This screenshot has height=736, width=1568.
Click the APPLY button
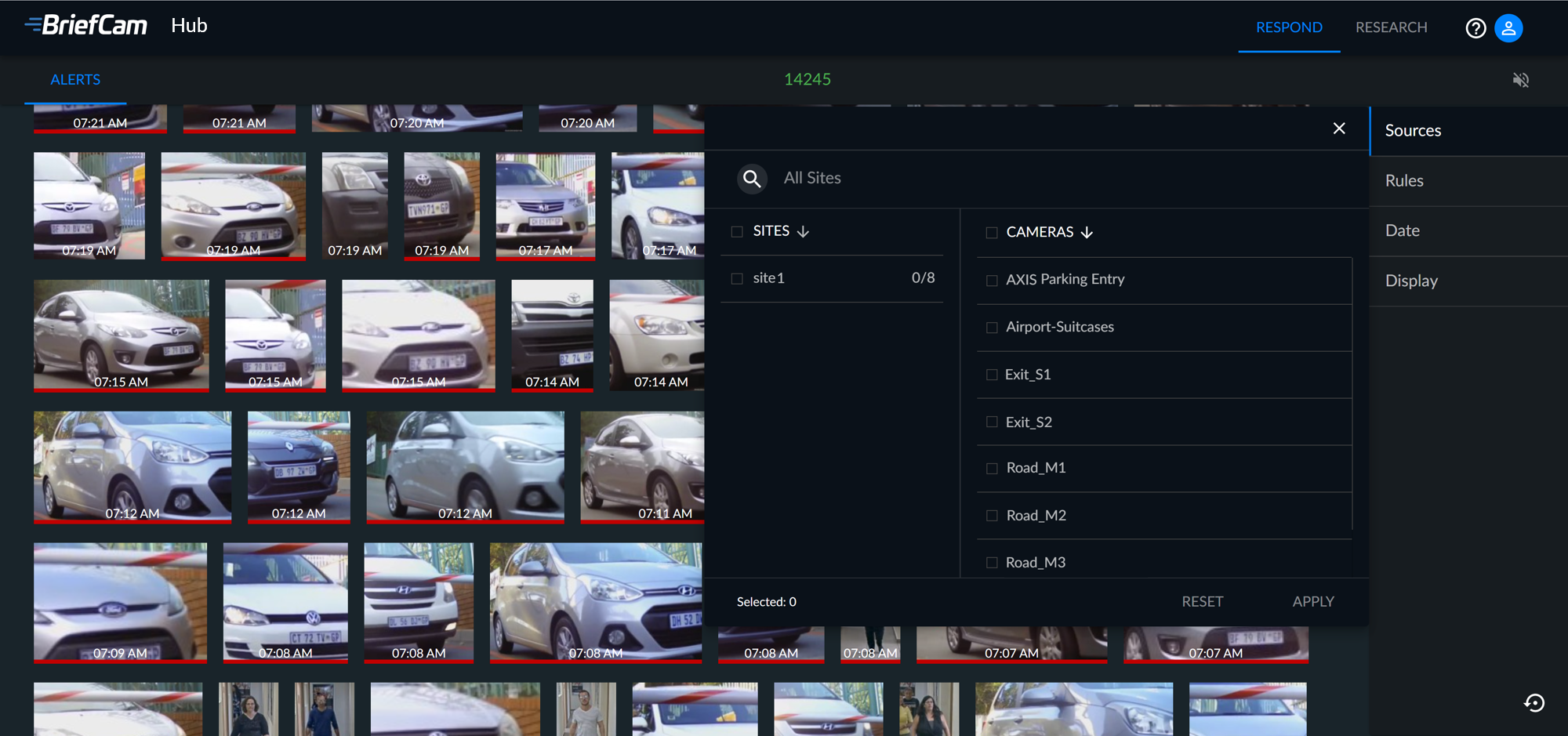click(1313, 602)
